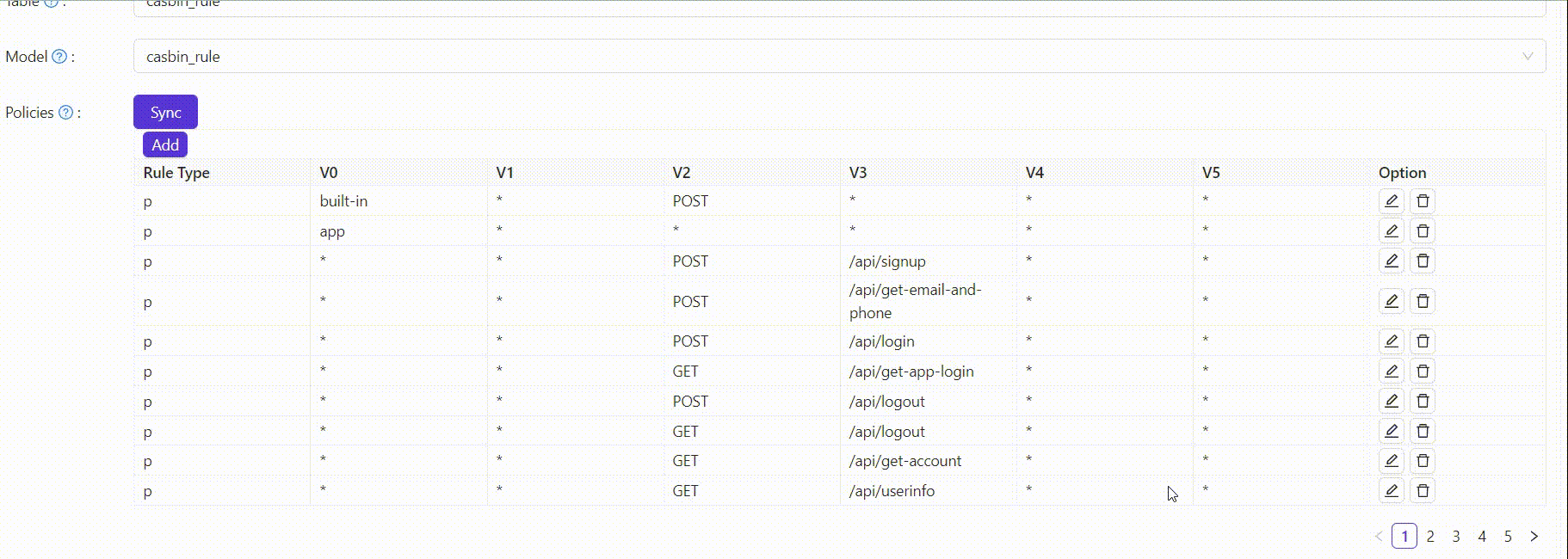
Task: Select page 3 in pagination
Action: 1456,537
